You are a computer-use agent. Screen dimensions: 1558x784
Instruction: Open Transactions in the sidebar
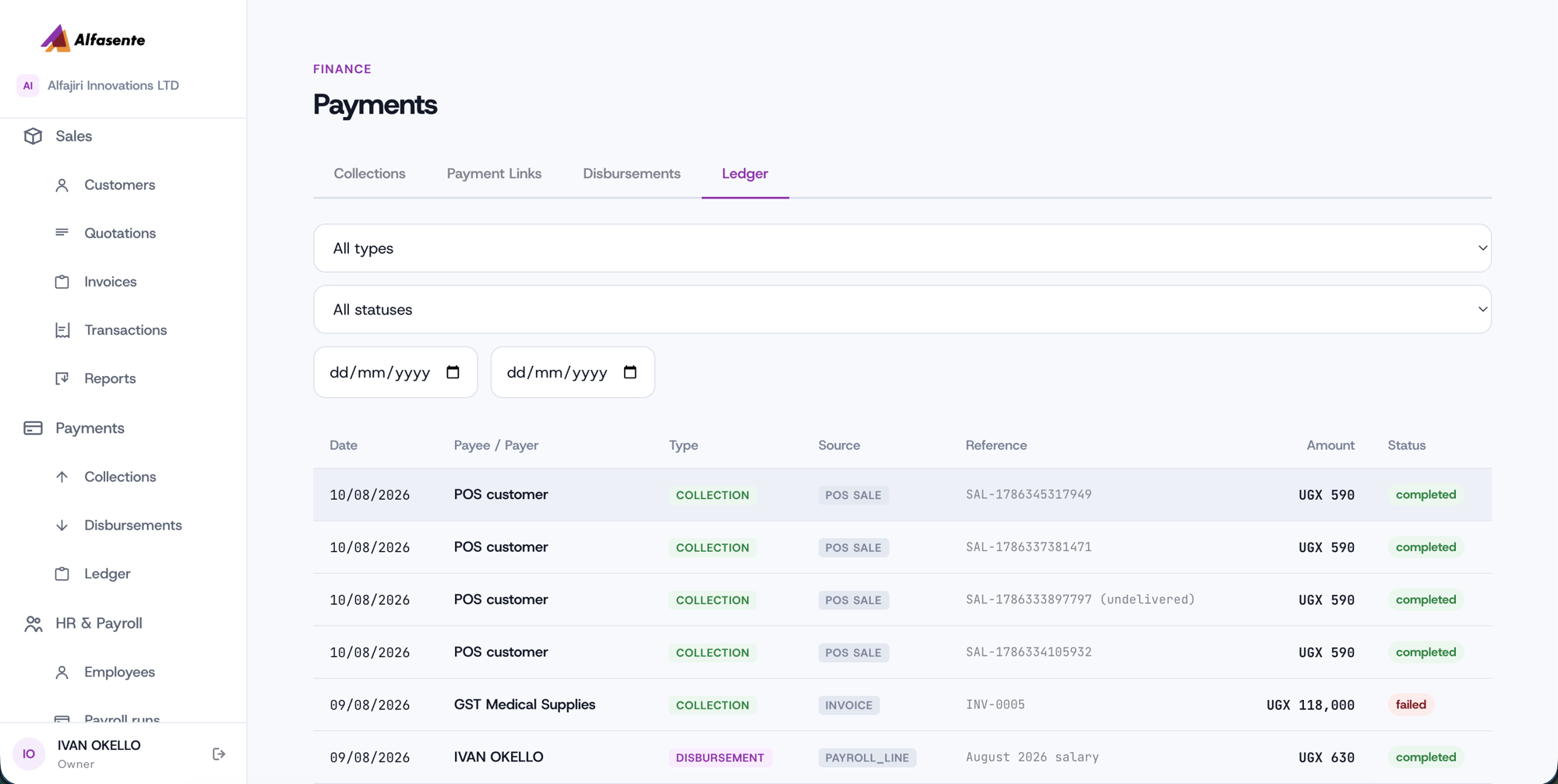[x=125, y=330]
